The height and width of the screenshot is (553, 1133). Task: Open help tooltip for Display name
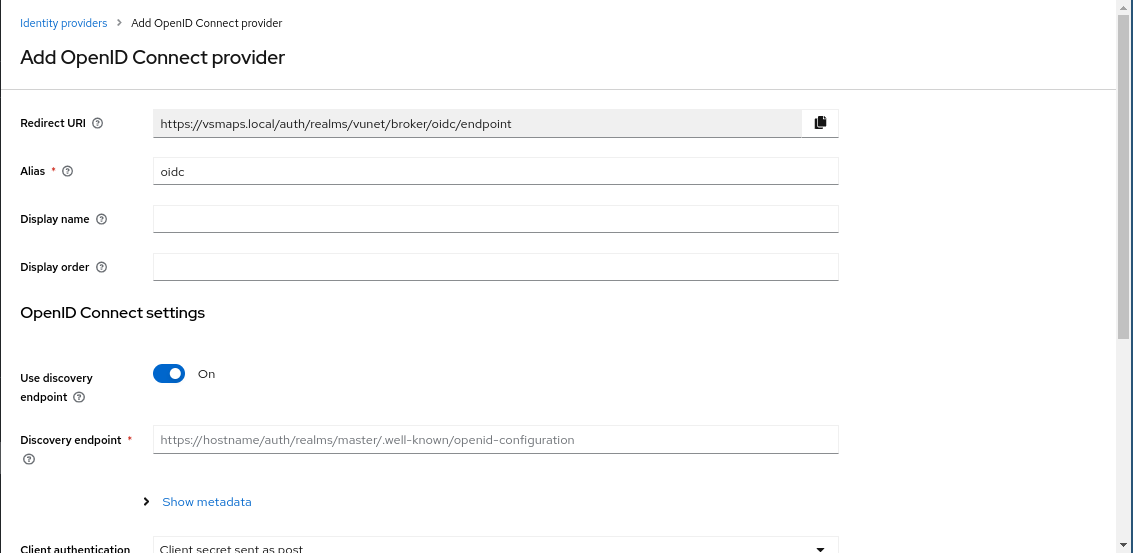point(101,220)
